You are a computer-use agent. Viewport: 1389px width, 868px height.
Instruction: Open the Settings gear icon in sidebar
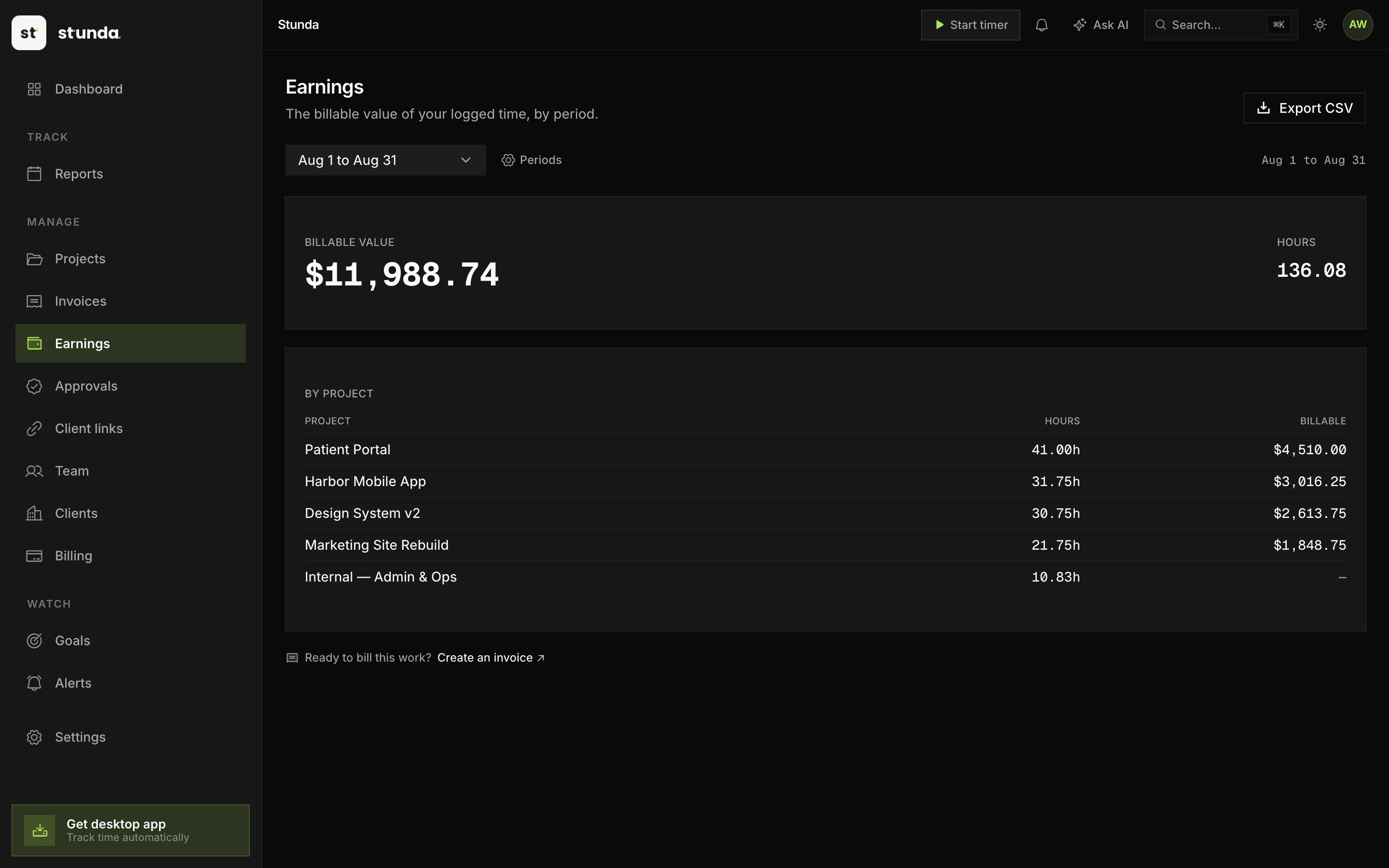click(x=34, y=737)
